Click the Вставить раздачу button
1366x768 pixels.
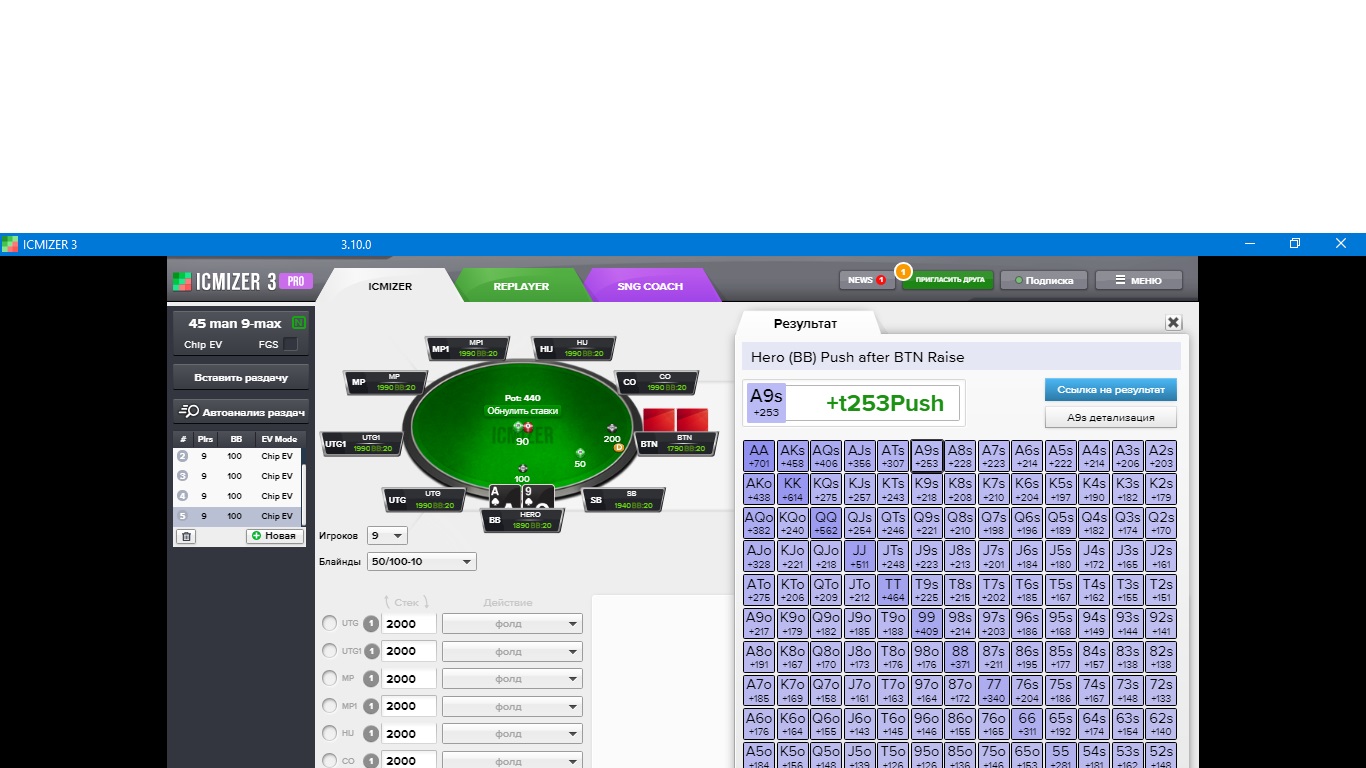click(x=241, y=377)
